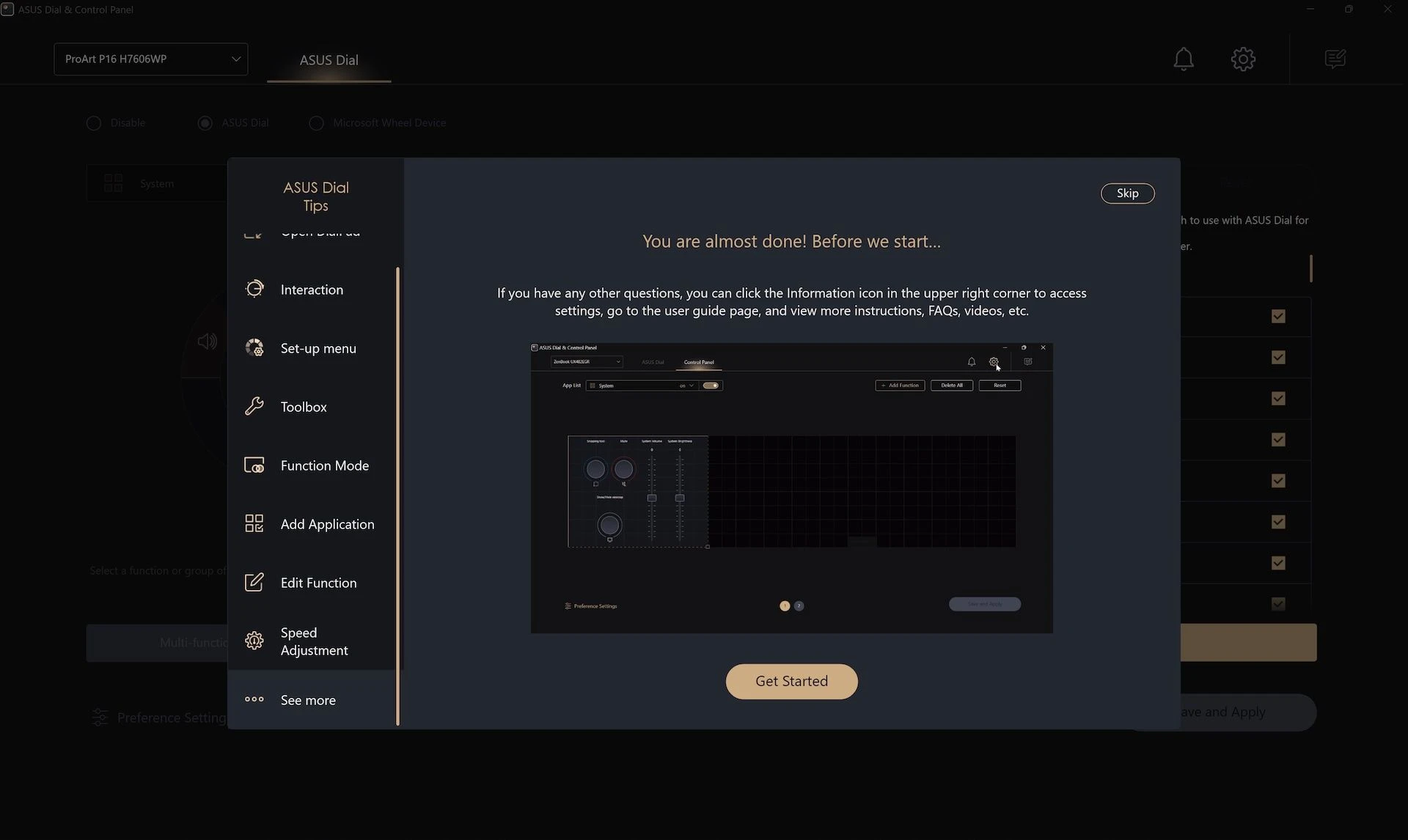Open notifications bell in the header
This screenshot has width=1408, height=840.
tap(1184, 59)
